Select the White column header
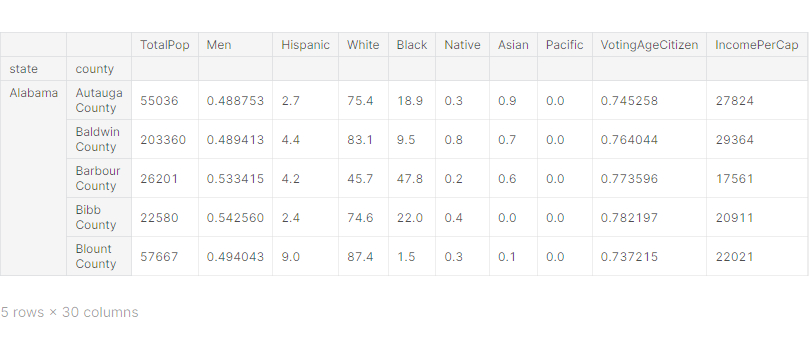The width and height of the screenshot is (810, 364). pyautogui.click(x=363, y=45)
